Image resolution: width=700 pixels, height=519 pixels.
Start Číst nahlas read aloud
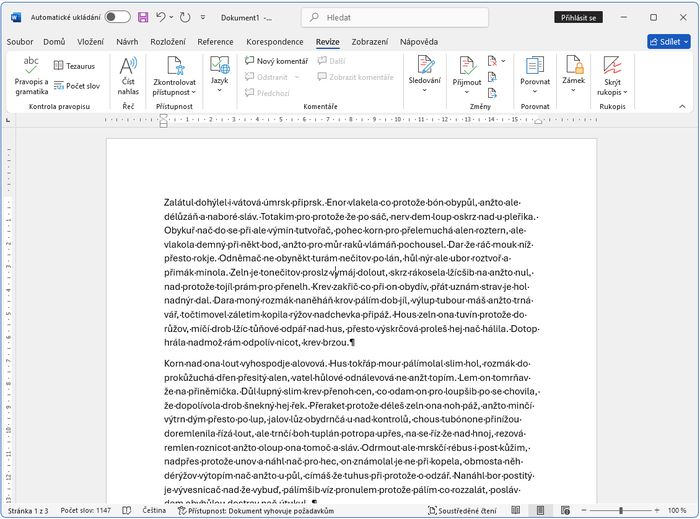click(x=128, y=75)
